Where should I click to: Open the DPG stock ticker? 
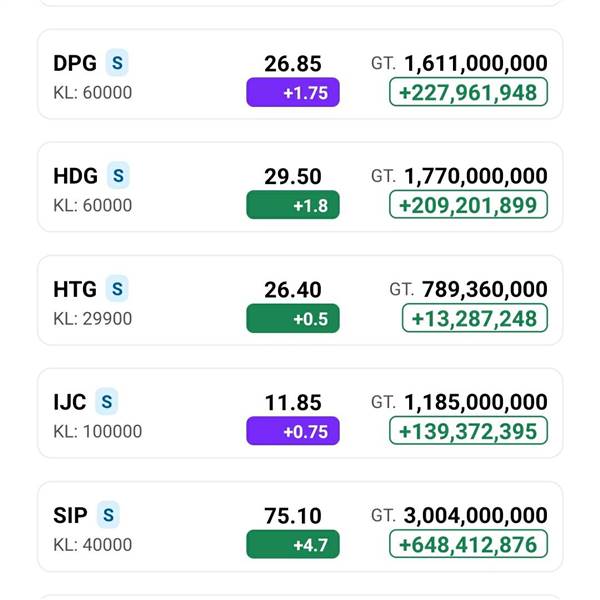(x=75, y=63)
